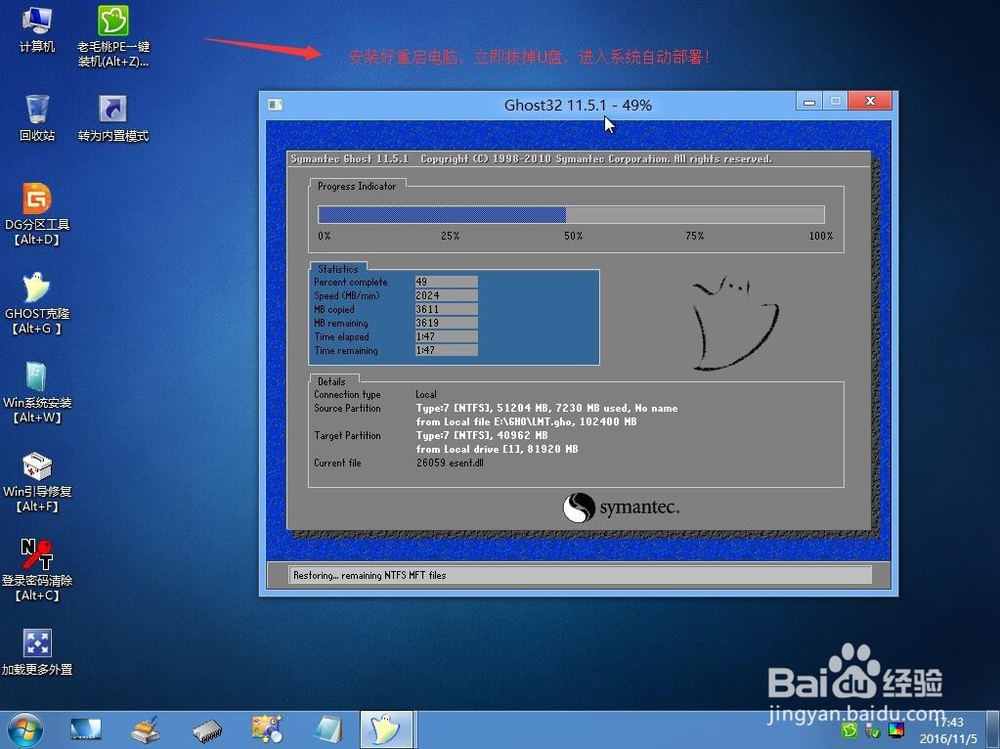Launch 登录密码清除 desktop icon
Viewport: 1000px width, 749px height.
(37, 570)
